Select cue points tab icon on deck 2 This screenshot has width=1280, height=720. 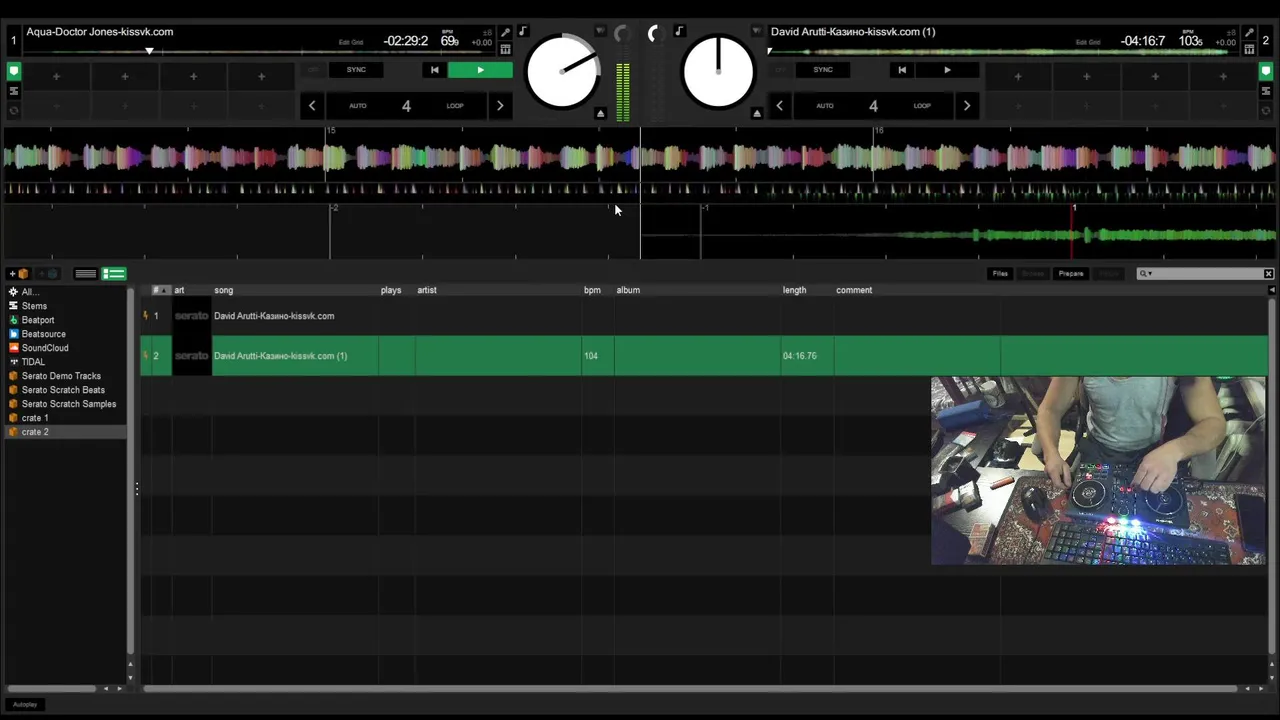tap(1265, 72)
